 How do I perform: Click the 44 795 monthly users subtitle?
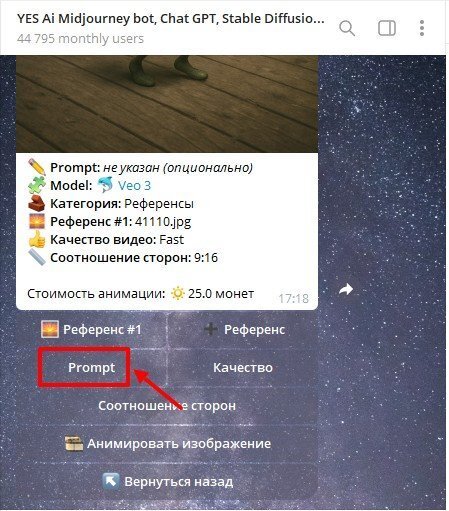click(x=80, y=39)
